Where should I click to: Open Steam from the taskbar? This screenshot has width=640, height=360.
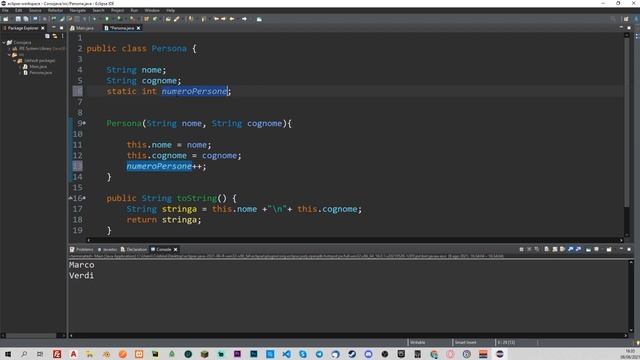tap(352, 354)
